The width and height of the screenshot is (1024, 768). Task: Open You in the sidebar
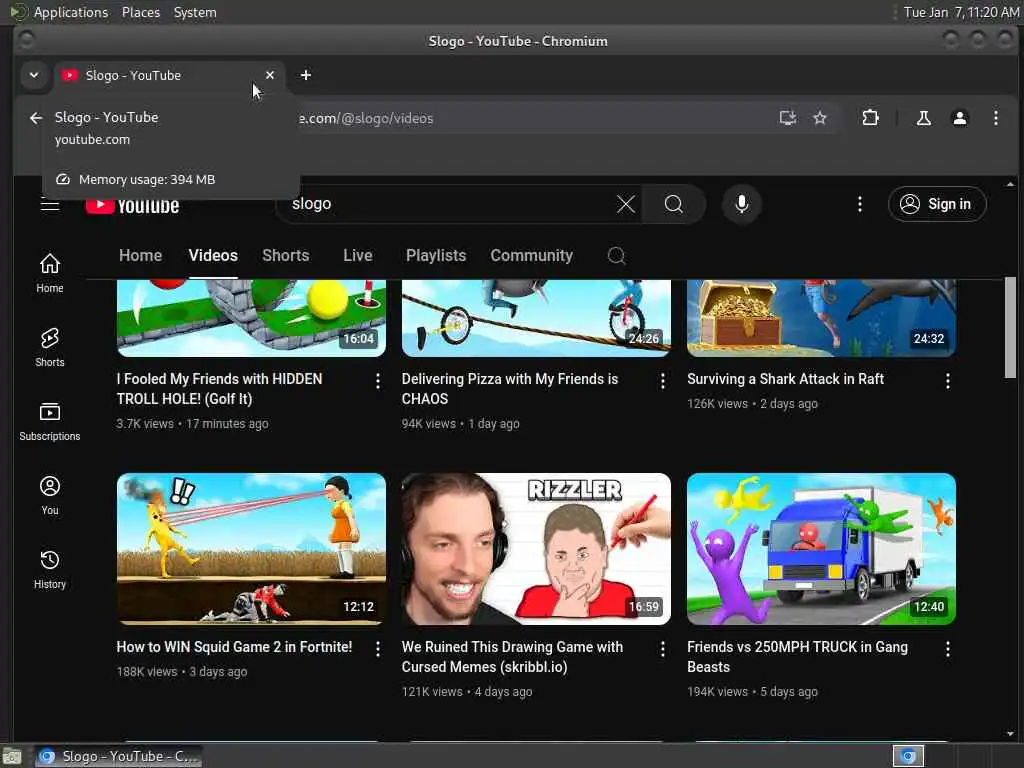tap(50, 495)
